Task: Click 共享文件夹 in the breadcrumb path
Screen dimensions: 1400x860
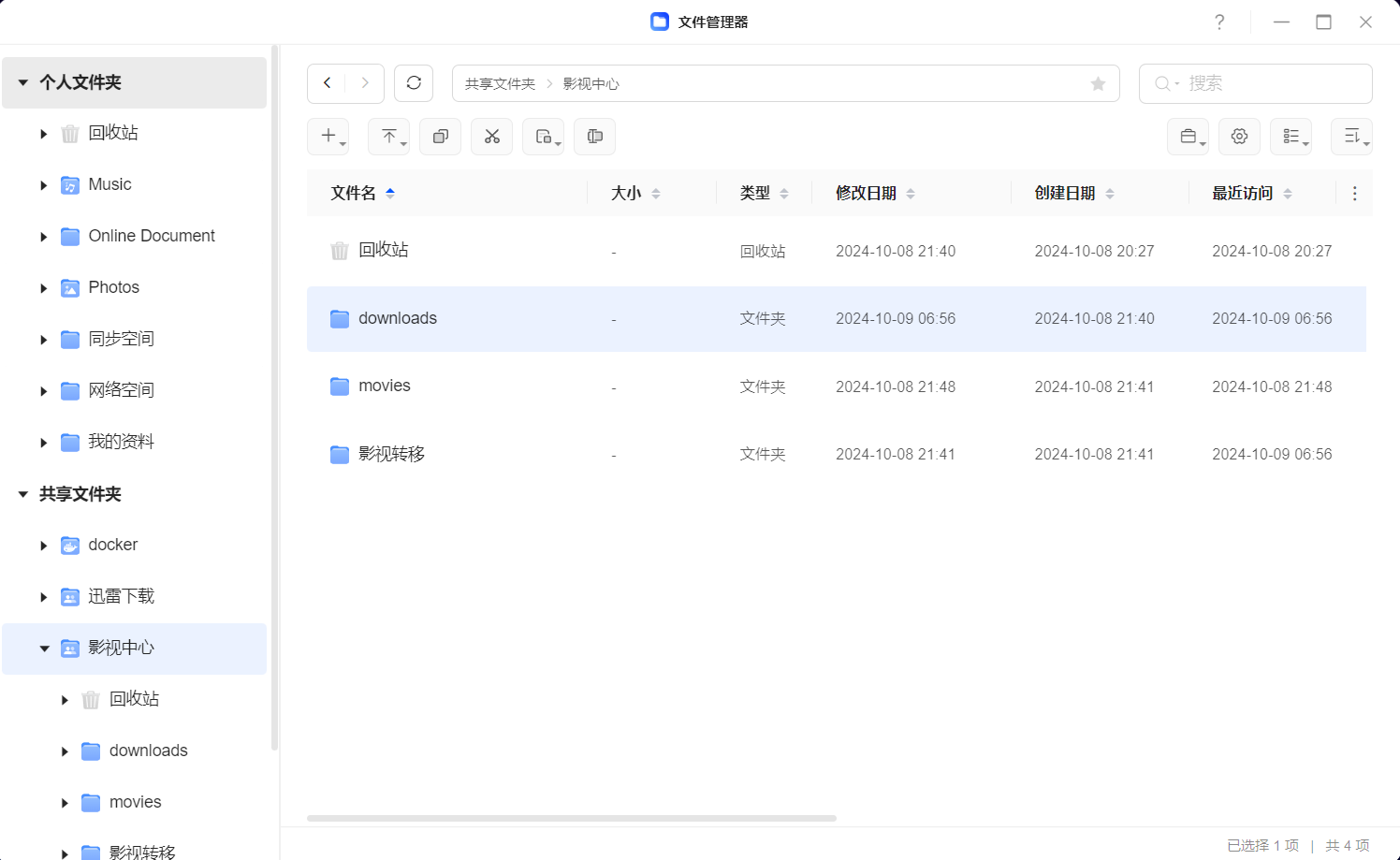Action: click(x=500, y=84)
